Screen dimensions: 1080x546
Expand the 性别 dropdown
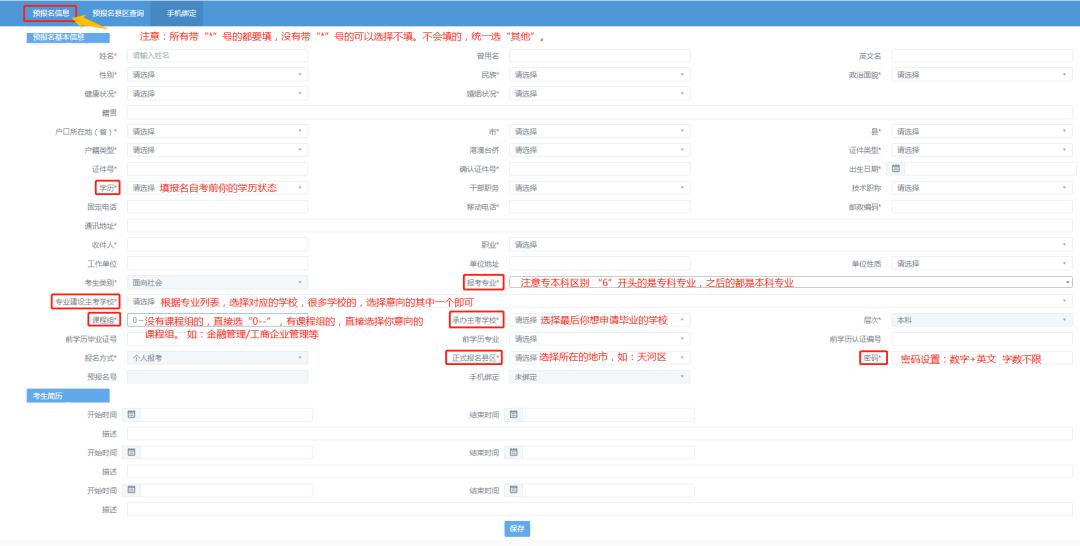(217, 75)
